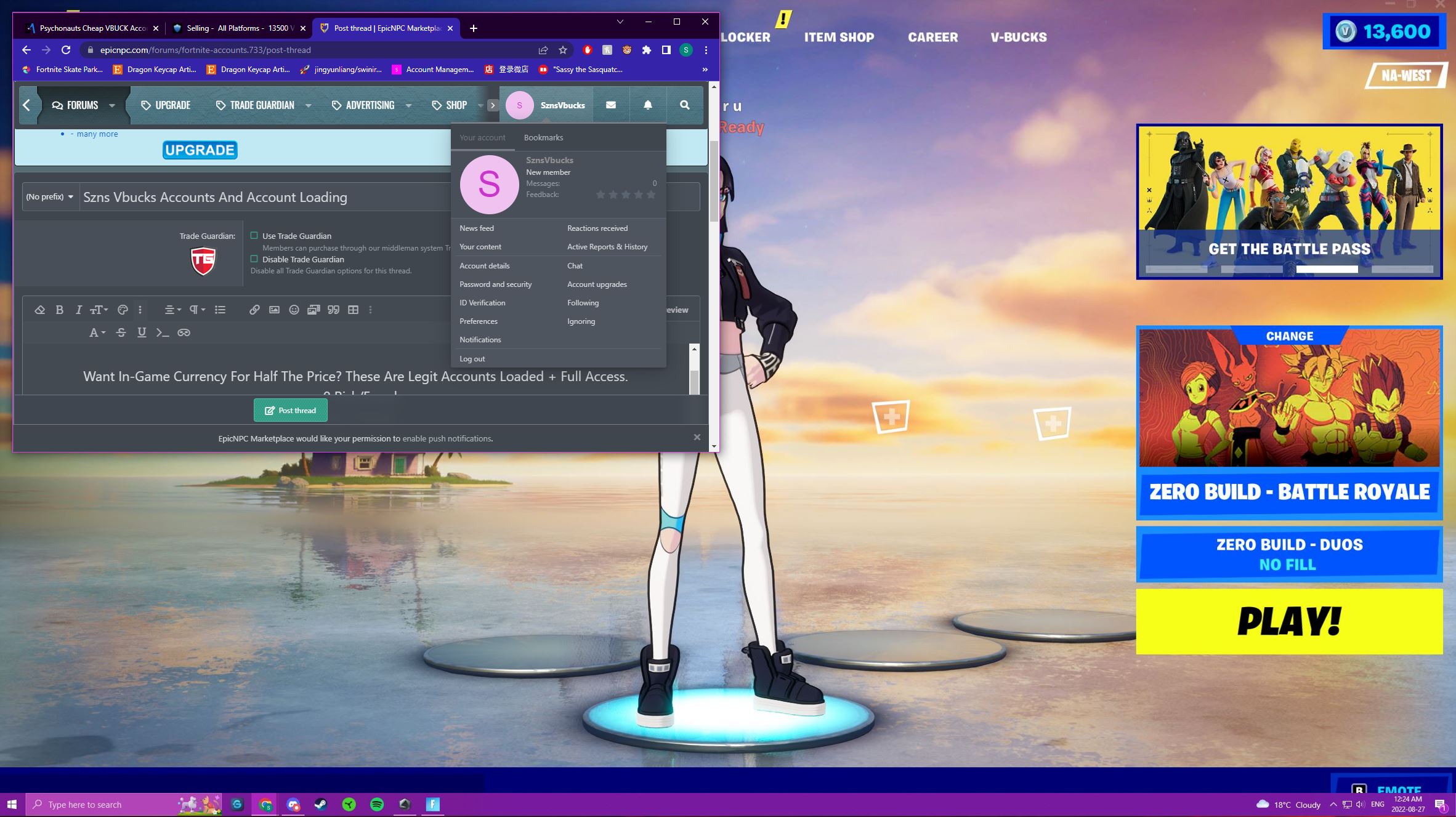Click the yellow PLAY! button in Fortnite
Viewport: 1456px width, 817px height.
pyautogui.click(x=1289, y=621)
